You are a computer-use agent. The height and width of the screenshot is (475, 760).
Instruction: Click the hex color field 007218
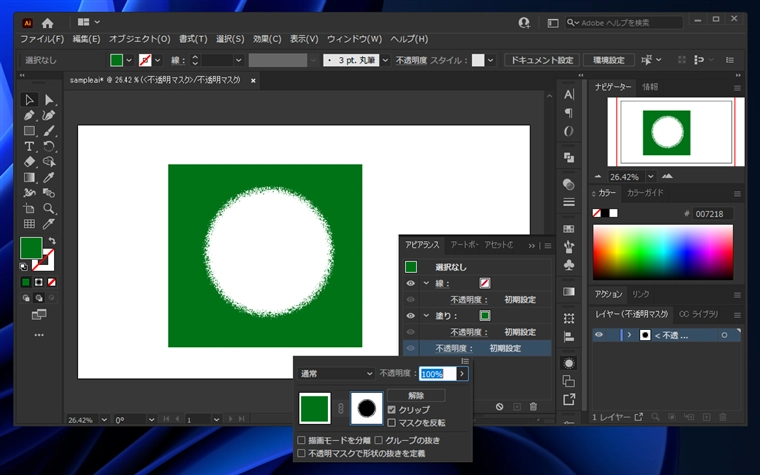click(x=712, y=214)
